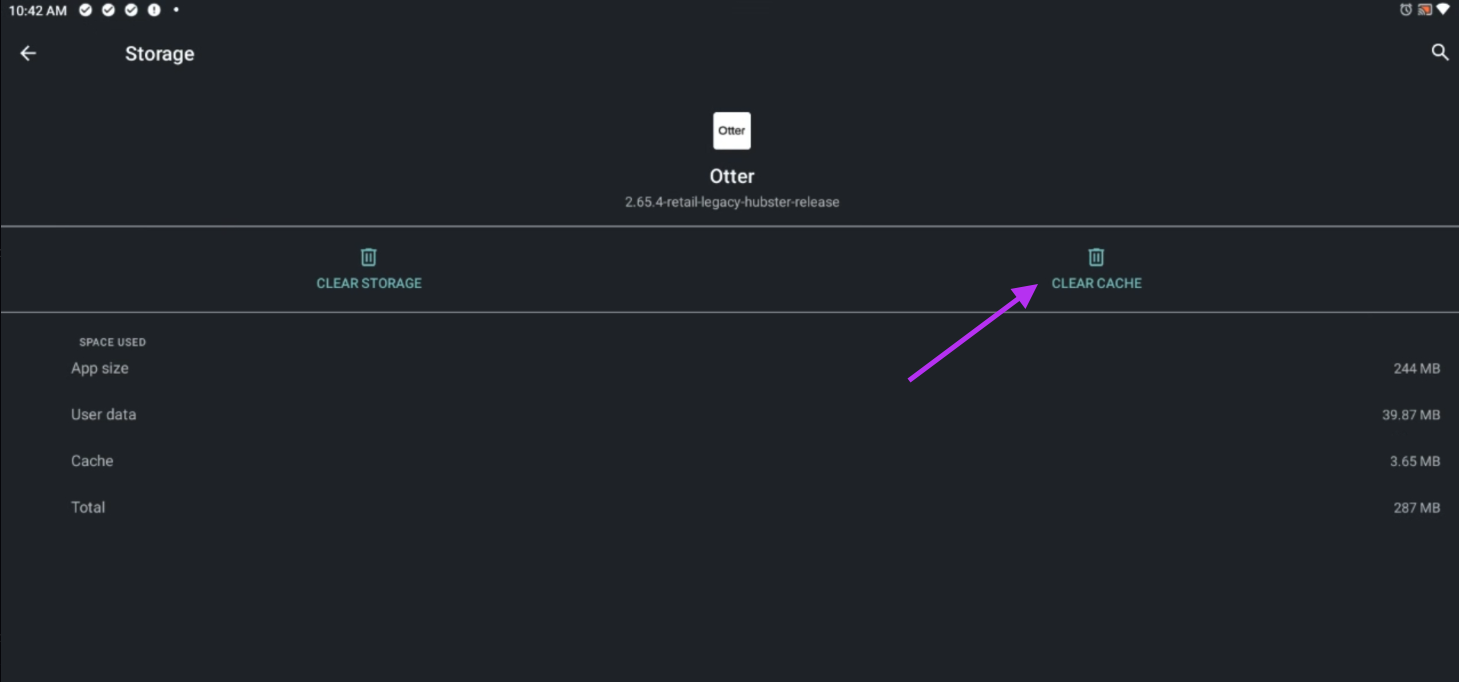Select the Total row label

point(88,507)
